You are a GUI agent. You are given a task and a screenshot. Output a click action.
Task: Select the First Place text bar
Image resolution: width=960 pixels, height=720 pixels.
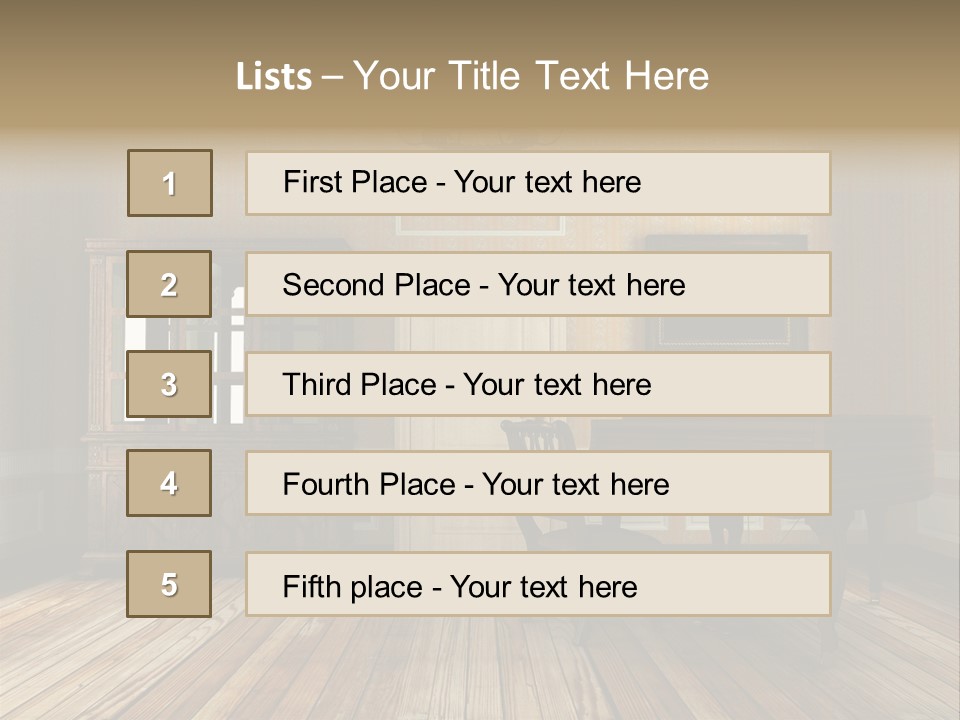click(538, 183)
